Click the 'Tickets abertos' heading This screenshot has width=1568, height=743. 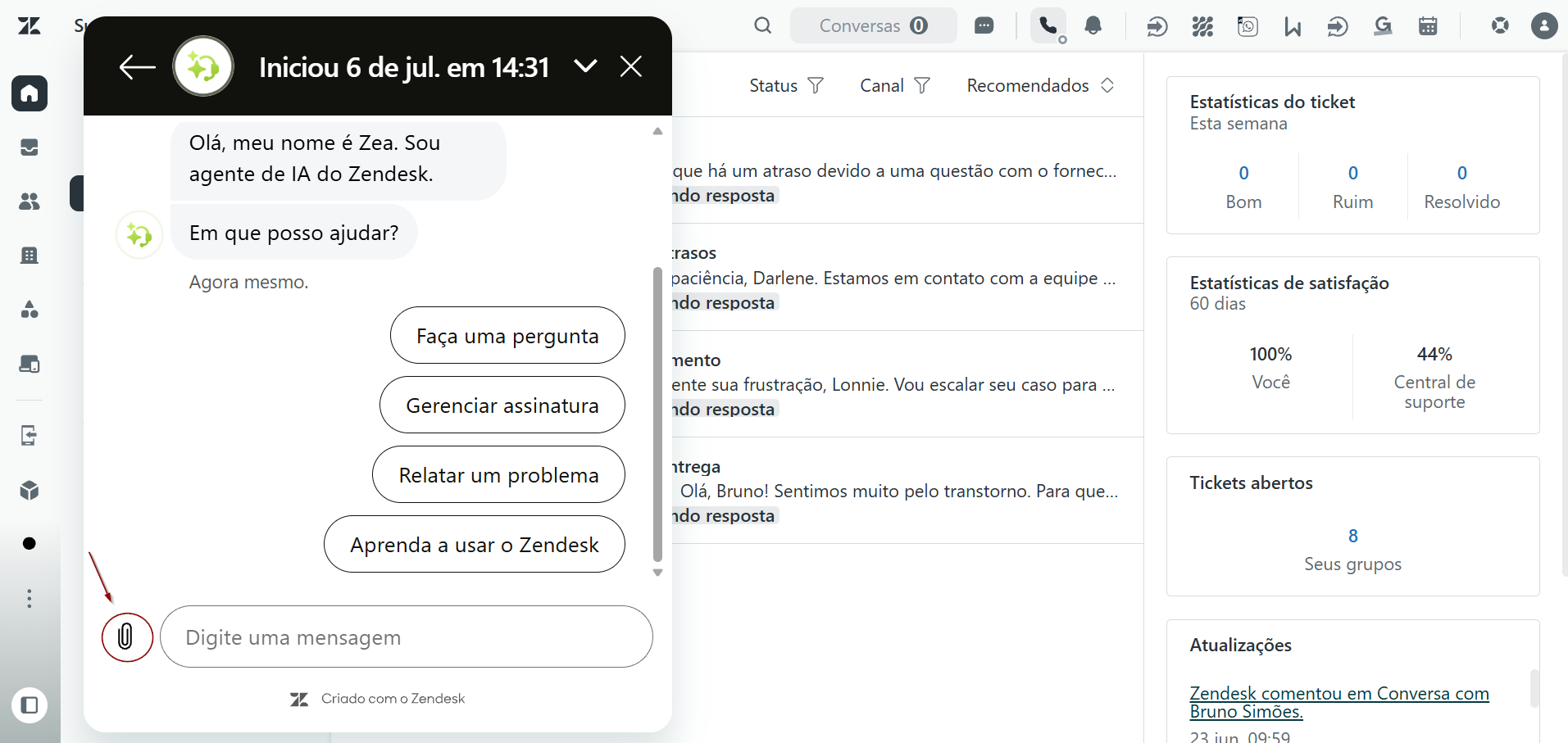1251,482
